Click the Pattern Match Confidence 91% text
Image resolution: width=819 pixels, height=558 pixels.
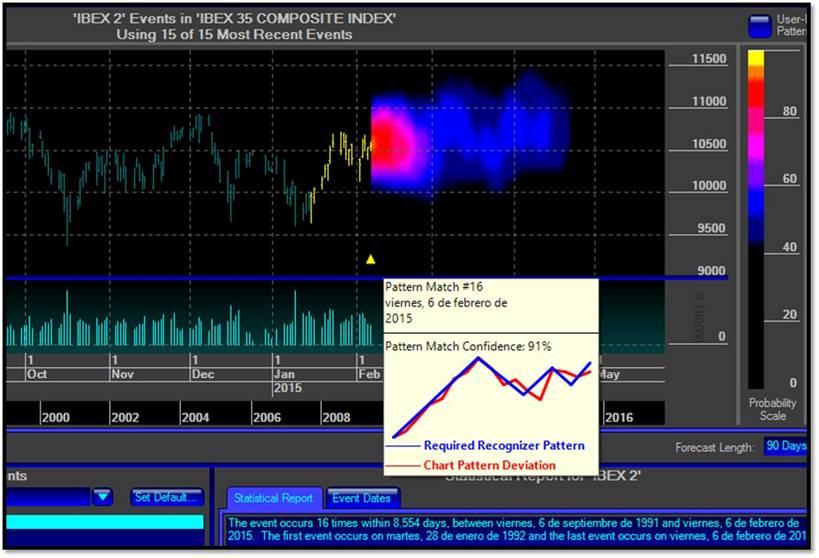468,346
